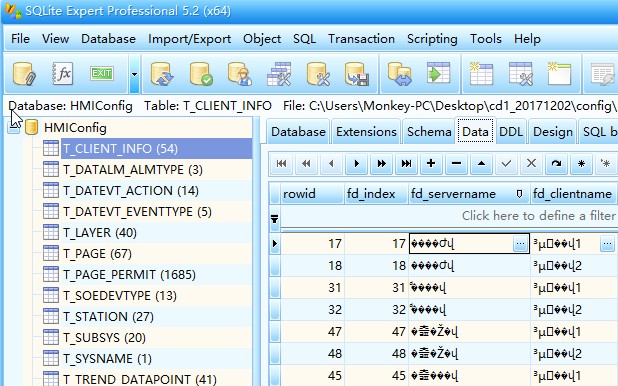Select the Data tab

(475, 131)
